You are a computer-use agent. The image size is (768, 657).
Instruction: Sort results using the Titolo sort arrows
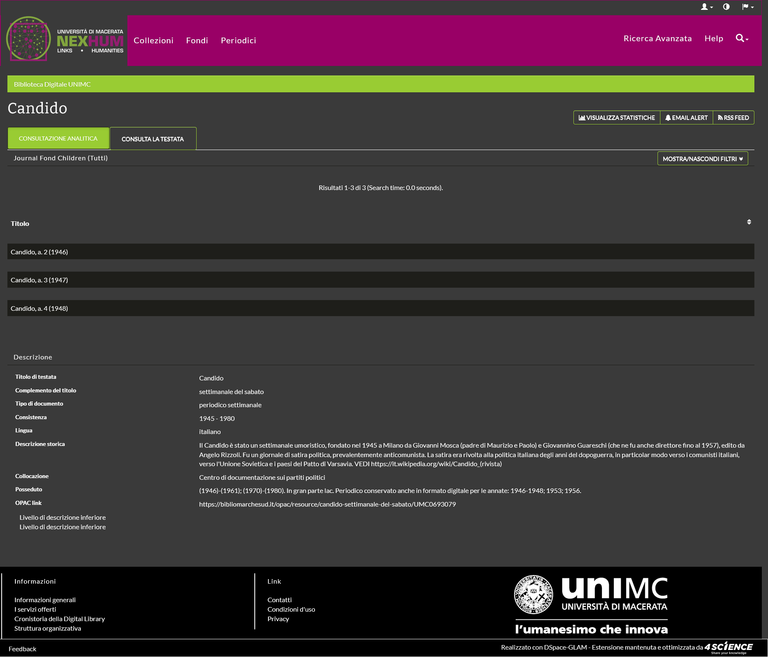748,222
